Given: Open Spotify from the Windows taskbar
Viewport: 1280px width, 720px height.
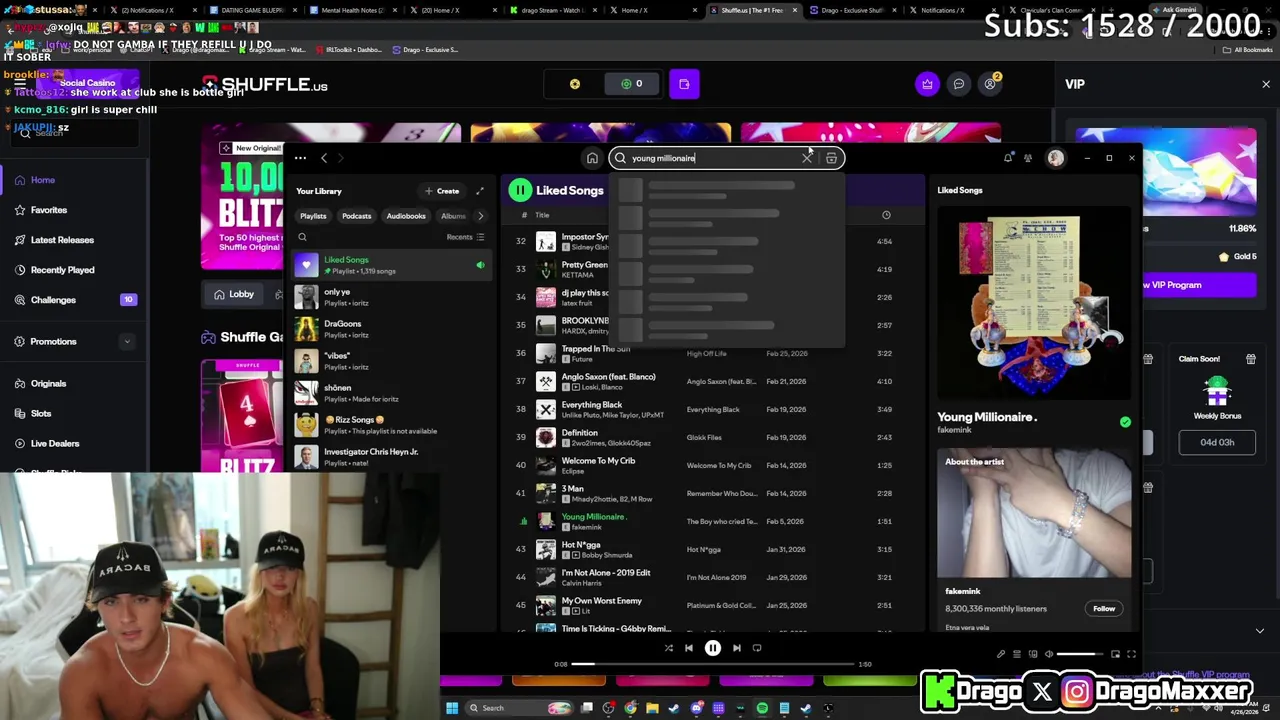Looking at the screenshot, I should (762, 708).
